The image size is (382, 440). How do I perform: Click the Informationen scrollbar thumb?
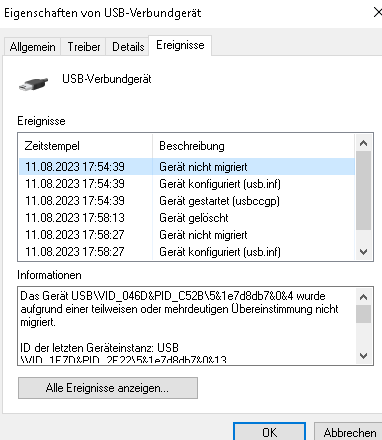pyautogui.click(x=363, y=314)
